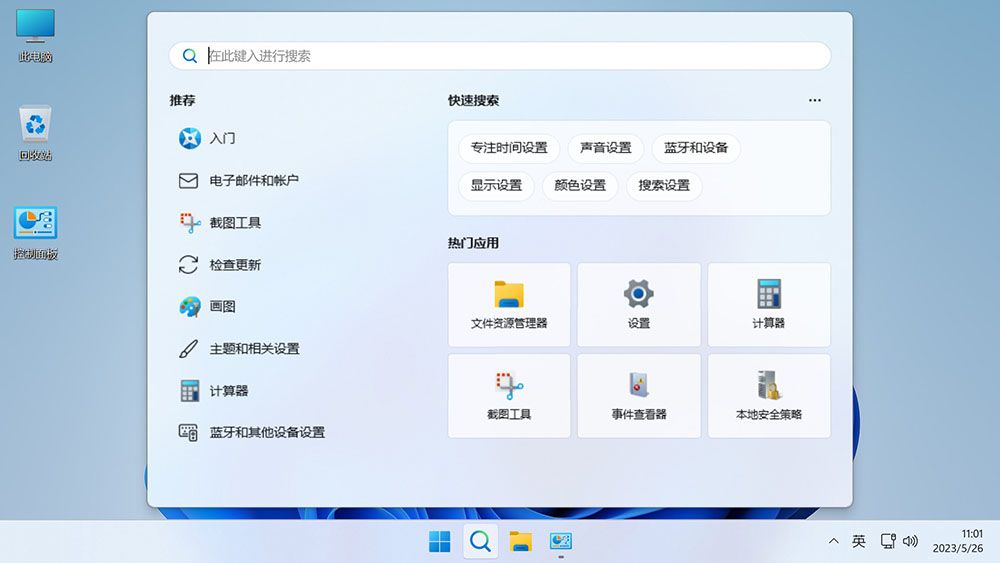This screenshot has width=1000, height=563.
Task: Select the 专注时间设置 quick search chip
Action: [509, 148]
